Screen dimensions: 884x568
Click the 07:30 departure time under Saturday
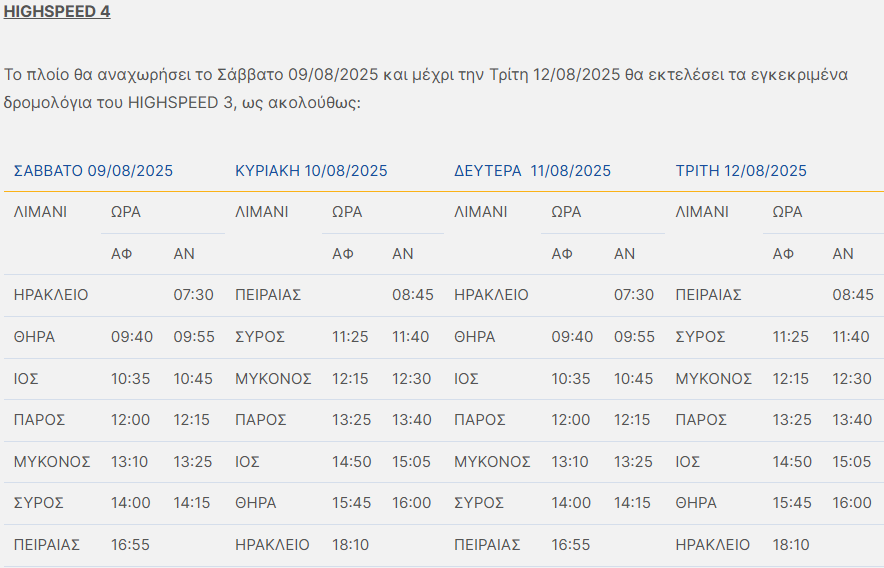pyautogui.click(x=194, y=295)
